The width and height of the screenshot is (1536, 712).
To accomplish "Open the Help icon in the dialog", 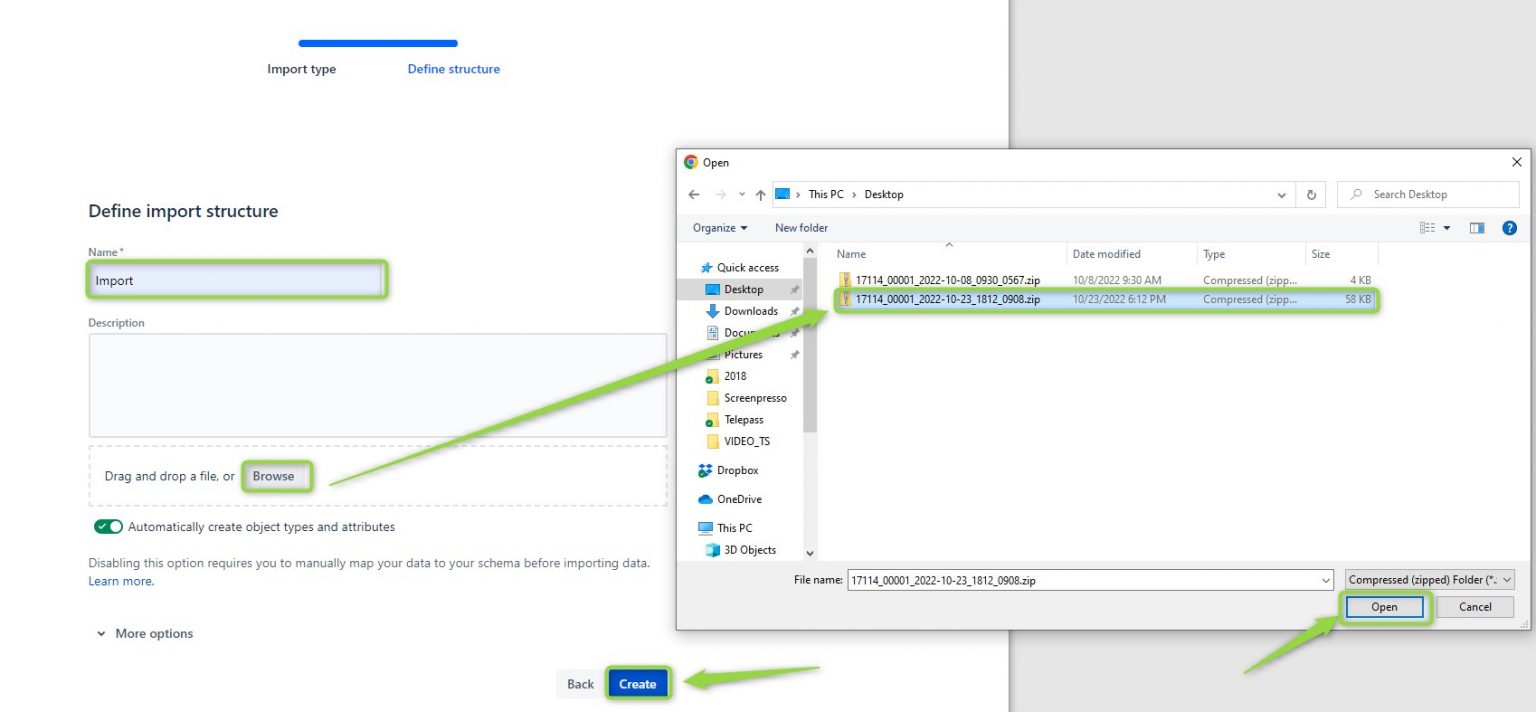I will 1509,227.
